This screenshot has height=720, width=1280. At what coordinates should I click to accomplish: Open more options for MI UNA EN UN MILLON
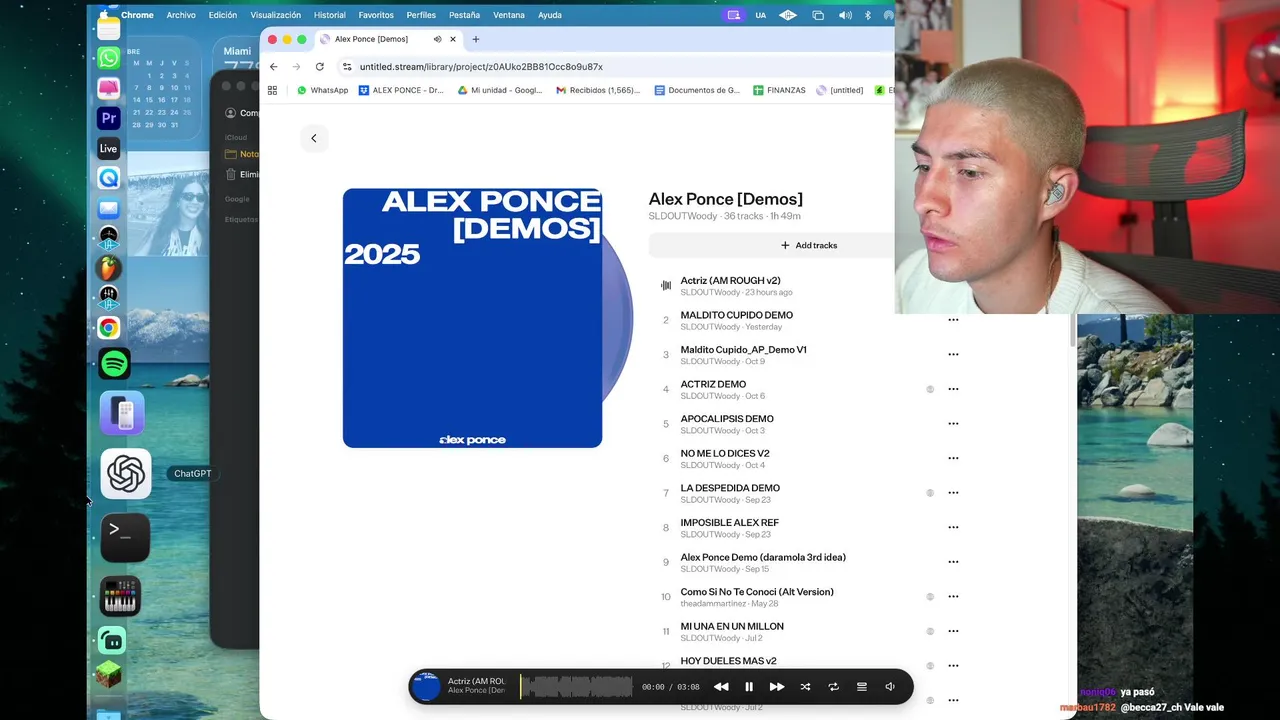(x=953, y=631)
